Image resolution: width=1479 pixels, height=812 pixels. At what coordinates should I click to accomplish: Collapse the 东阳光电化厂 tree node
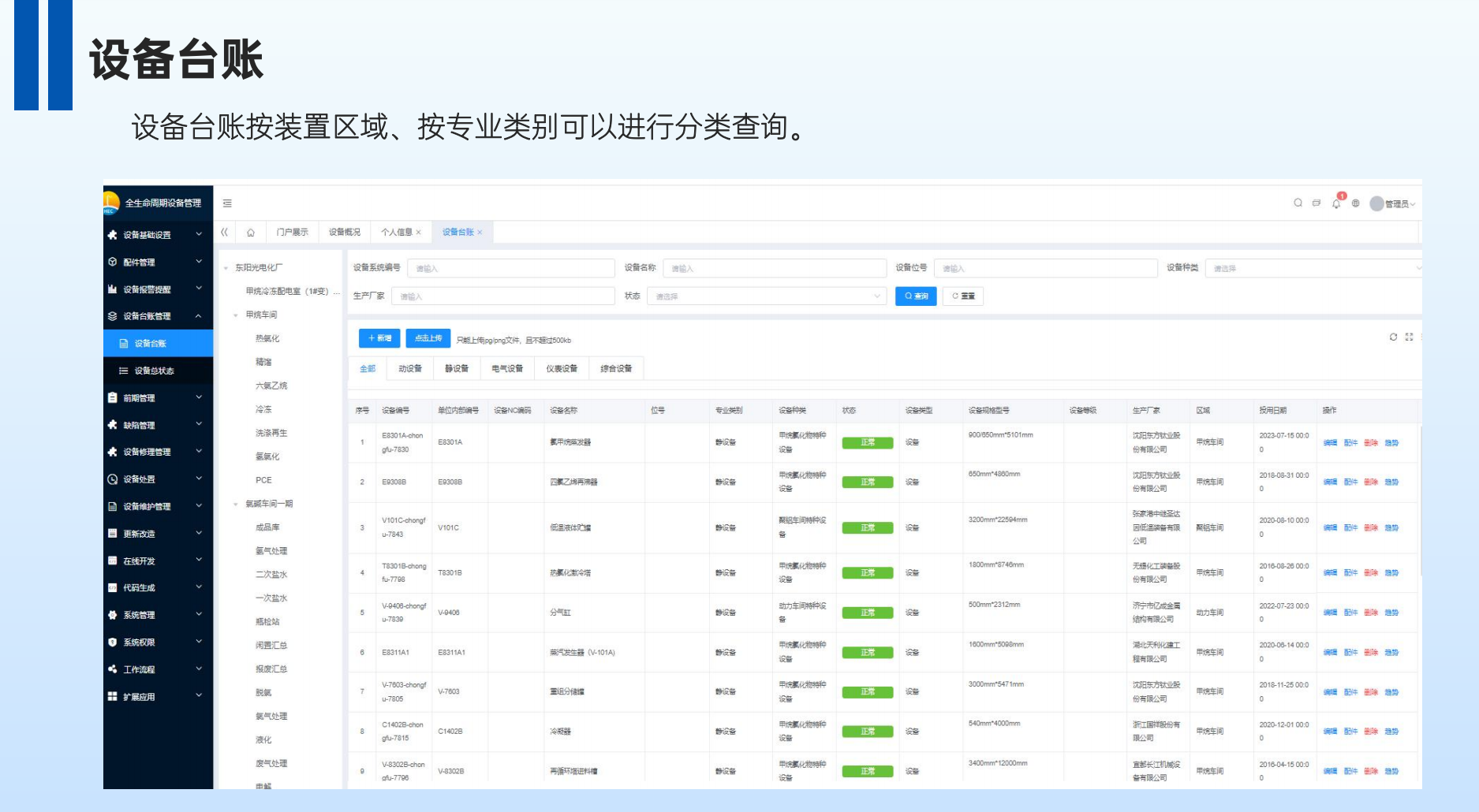[226, 268]
